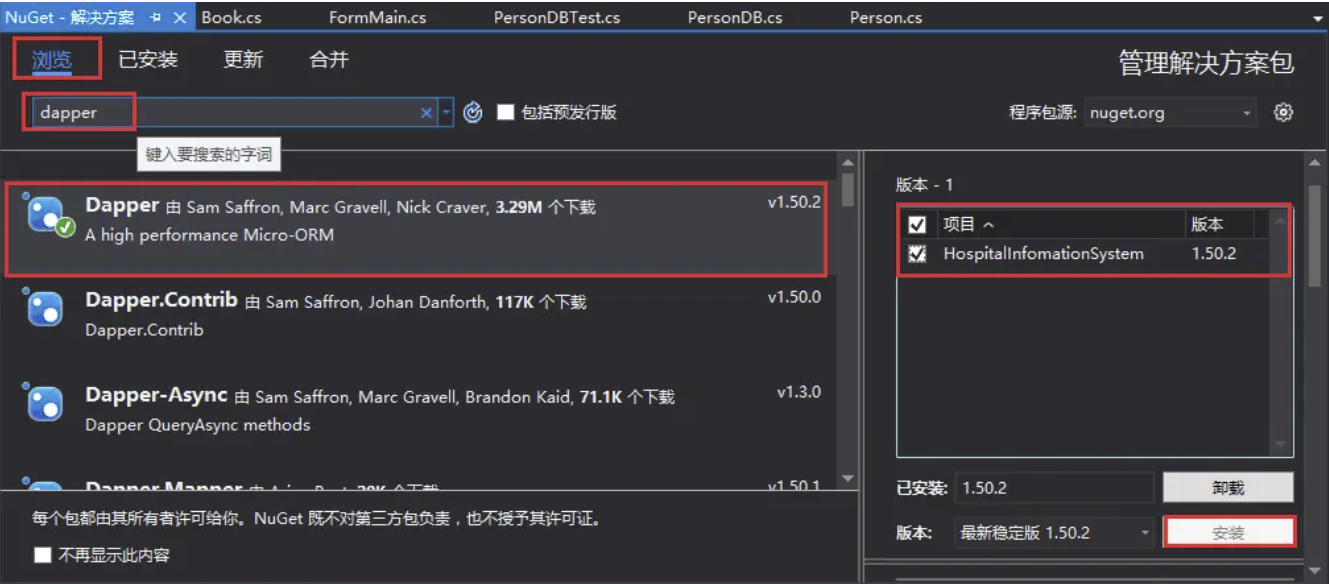Click the "71.1K 个下载" download count
The width and height of the screenshot is (1329, 584).
(627, 397)
